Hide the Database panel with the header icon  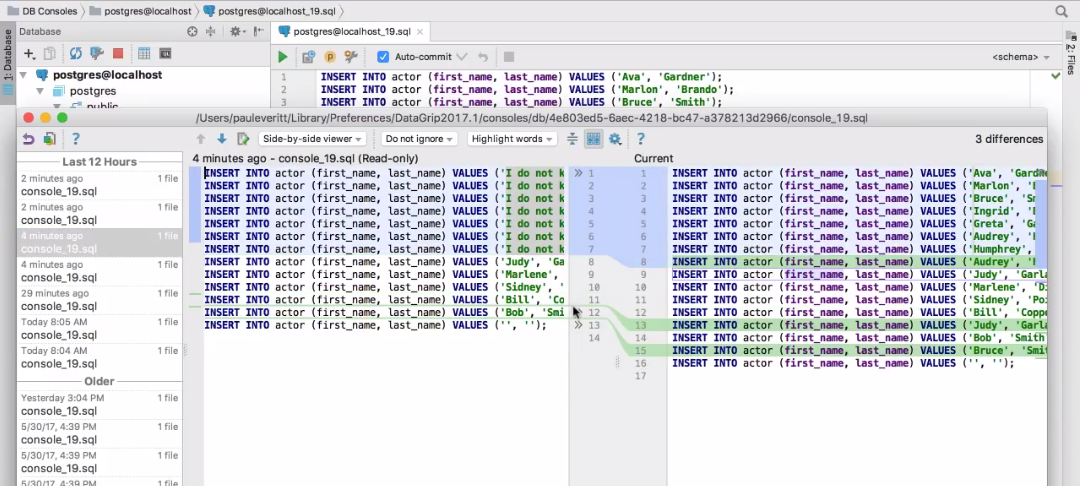(x=259, y=32)
